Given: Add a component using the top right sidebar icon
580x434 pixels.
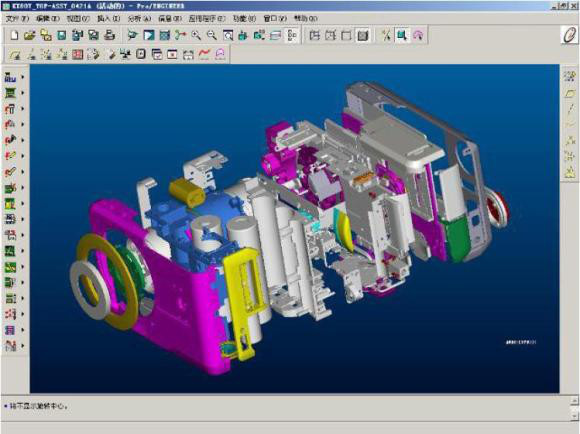Looking at the screenshot, I should coord(570,76).
